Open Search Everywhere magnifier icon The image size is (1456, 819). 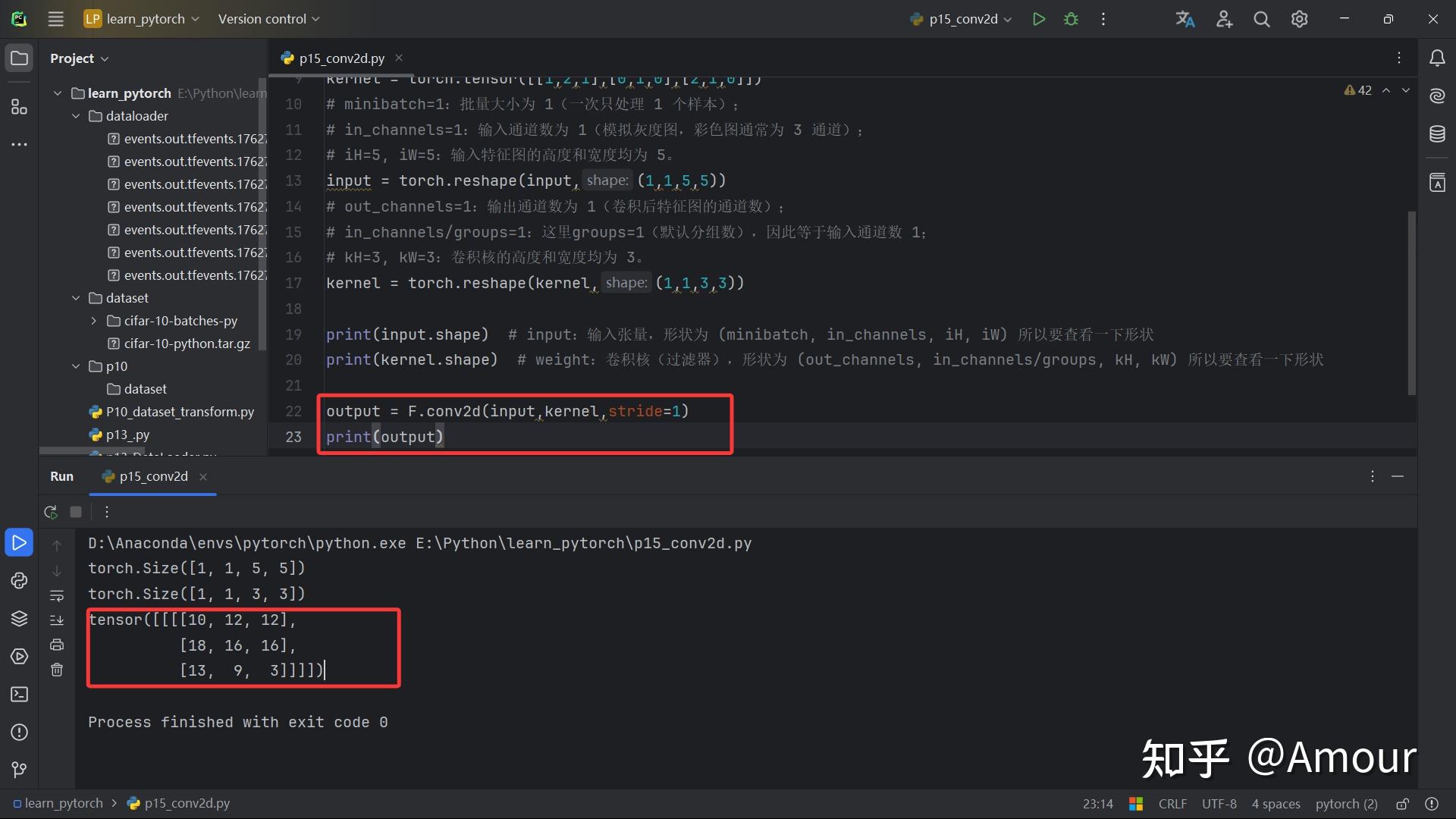tap(1262, 19)
